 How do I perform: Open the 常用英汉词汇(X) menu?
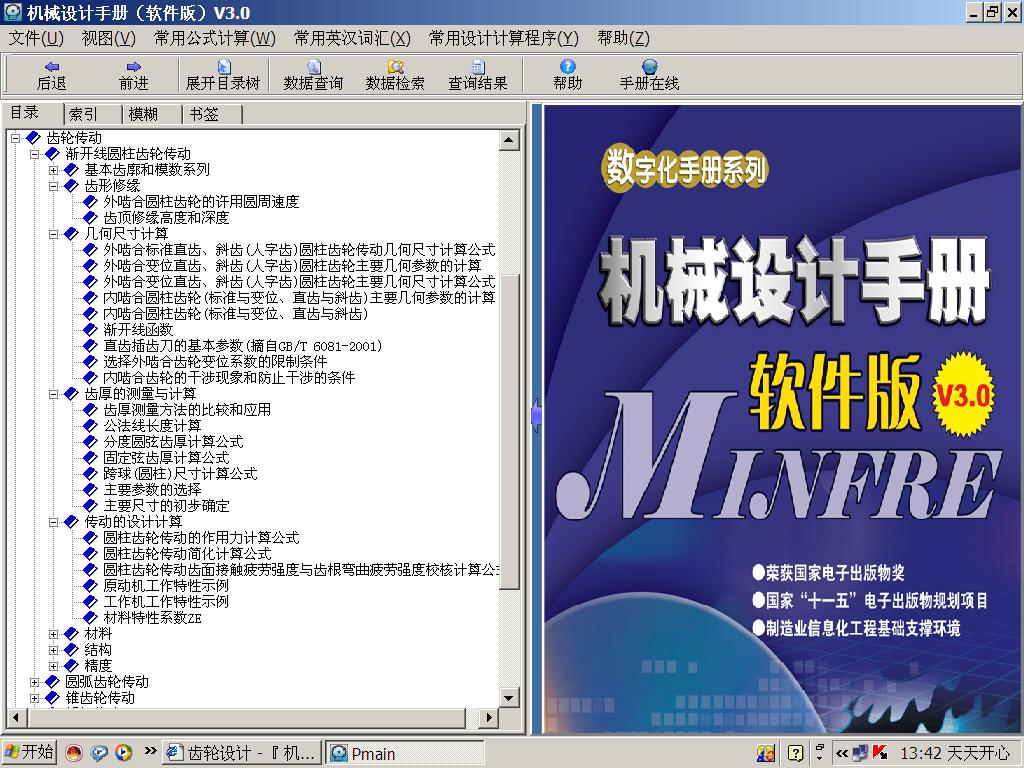click(x=352, y=39)
